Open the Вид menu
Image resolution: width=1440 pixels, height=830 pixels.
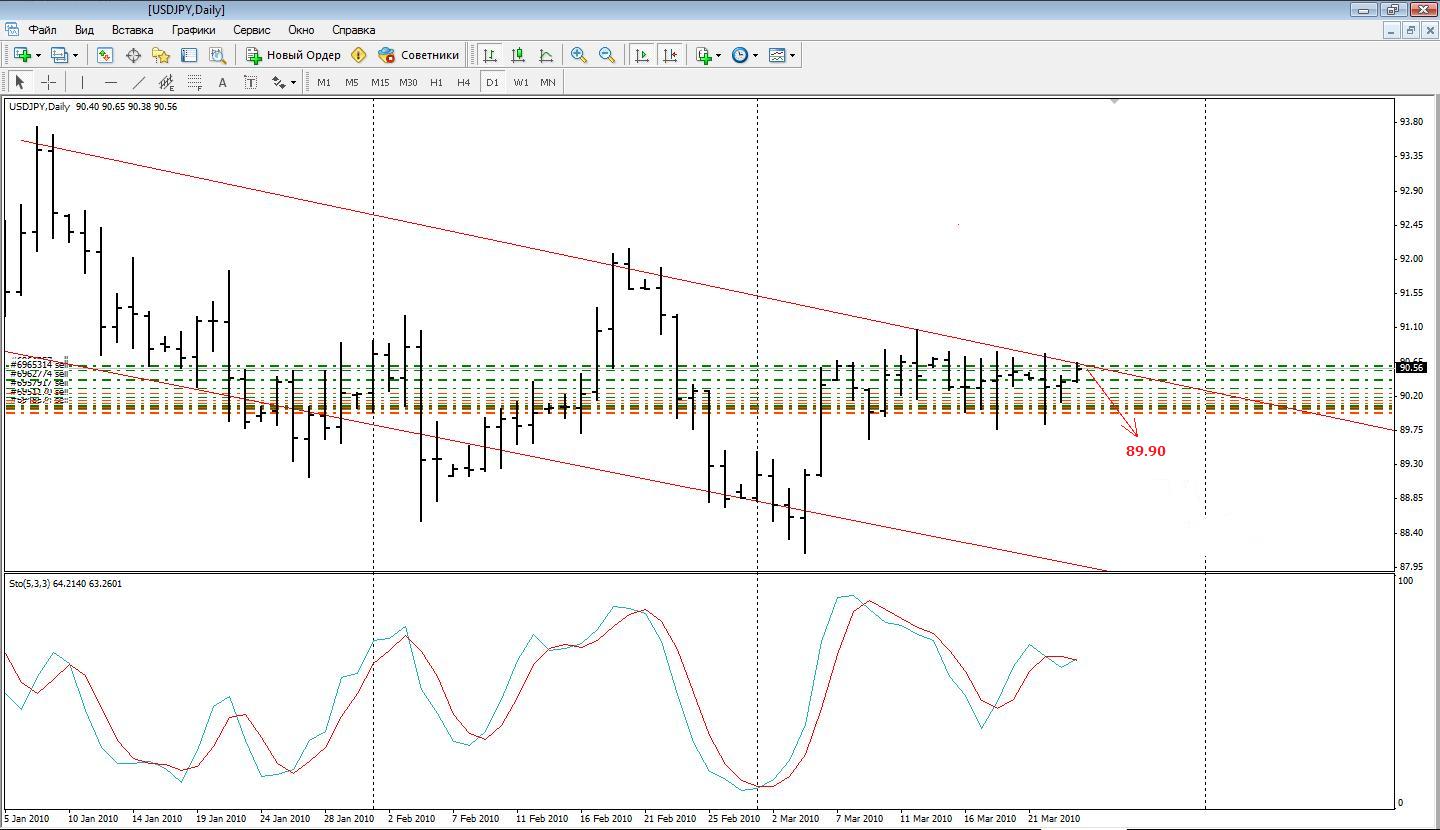point(85,30)
